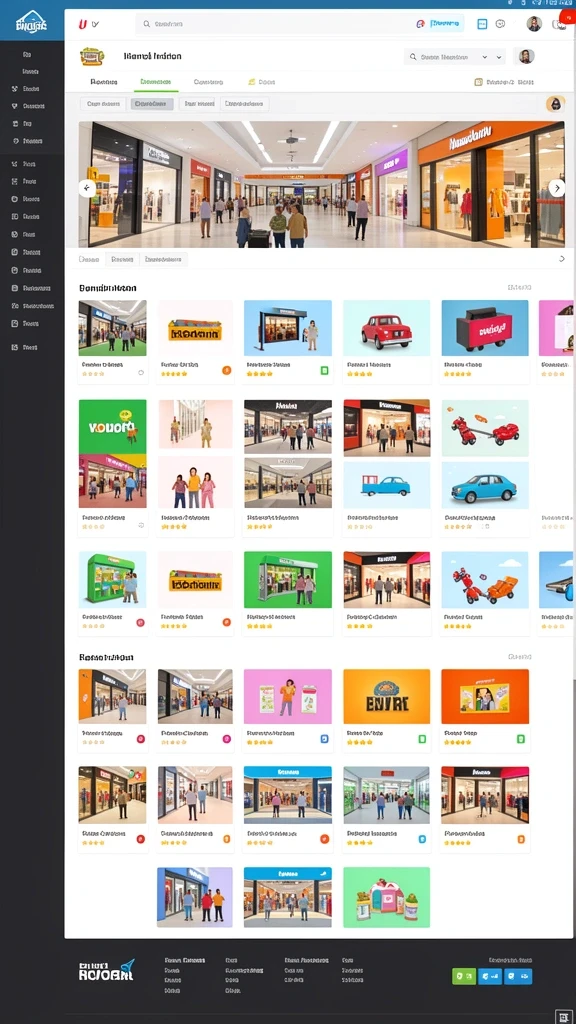Open the green storefront kiosk thumbnail on green background
The width and height of the screenshot is (576, 1024).
[x=287, y=580]
